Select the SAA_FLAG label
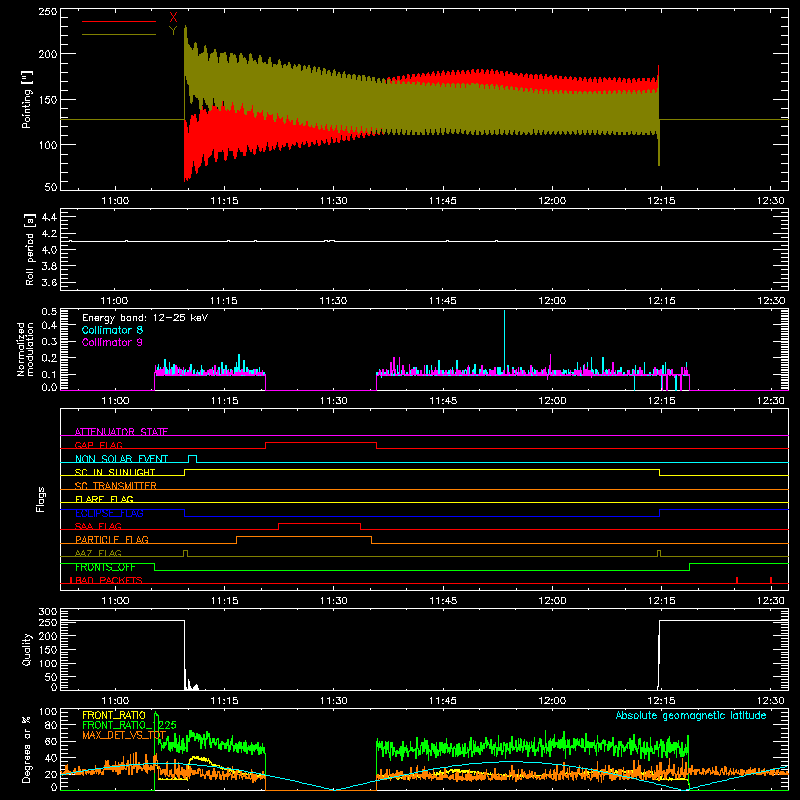The image size is (800, 800). coord(98,526)
